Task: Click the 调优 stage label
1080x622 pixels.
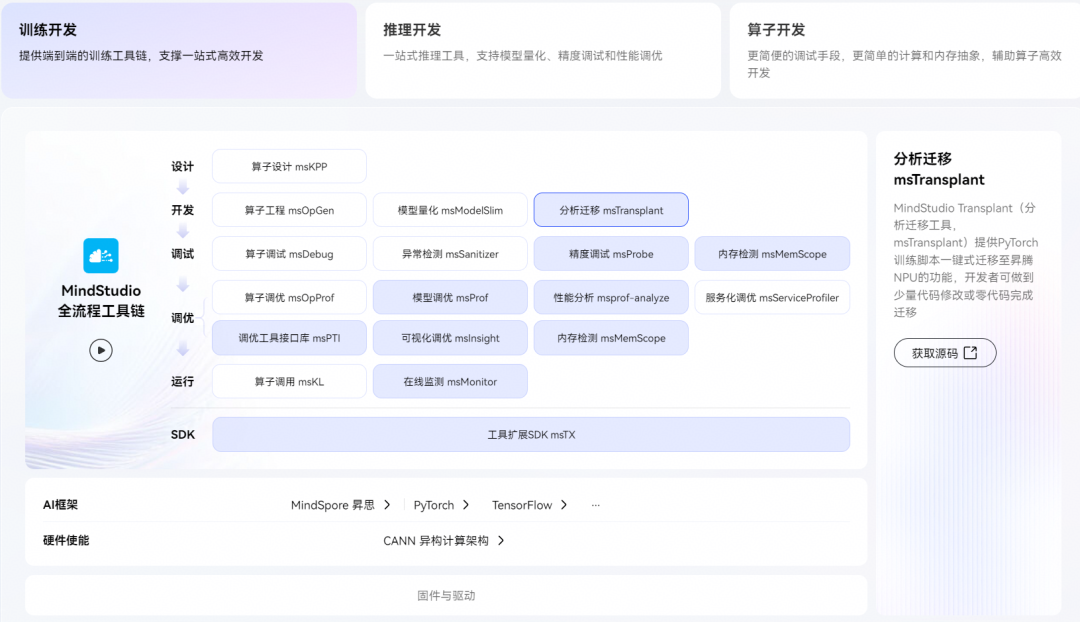Action: click(x=183, y=318)
